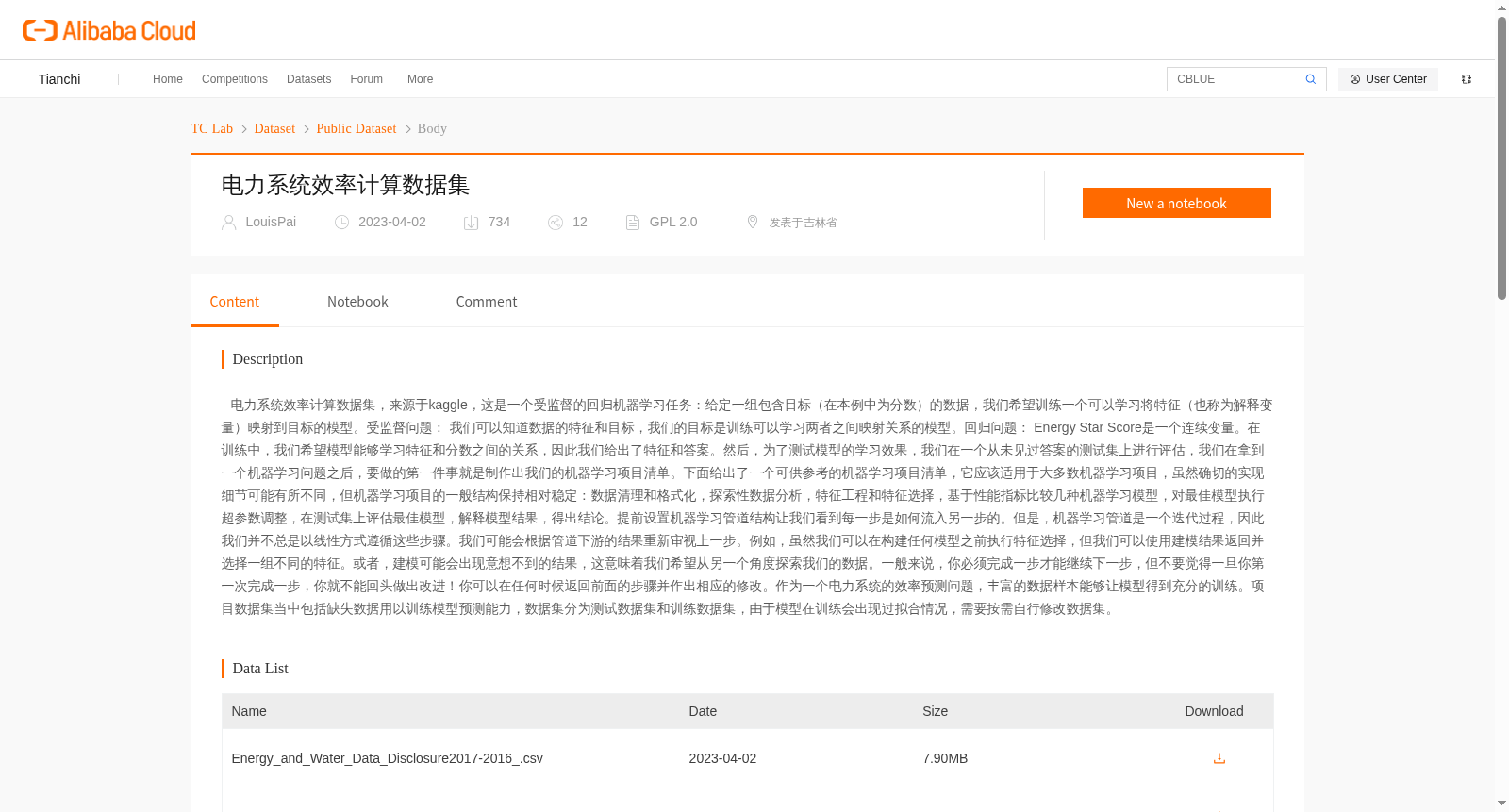The height and width of the screenshot is (812, 1509).
Task: Click the author name LouisPai
Action: 271,222
